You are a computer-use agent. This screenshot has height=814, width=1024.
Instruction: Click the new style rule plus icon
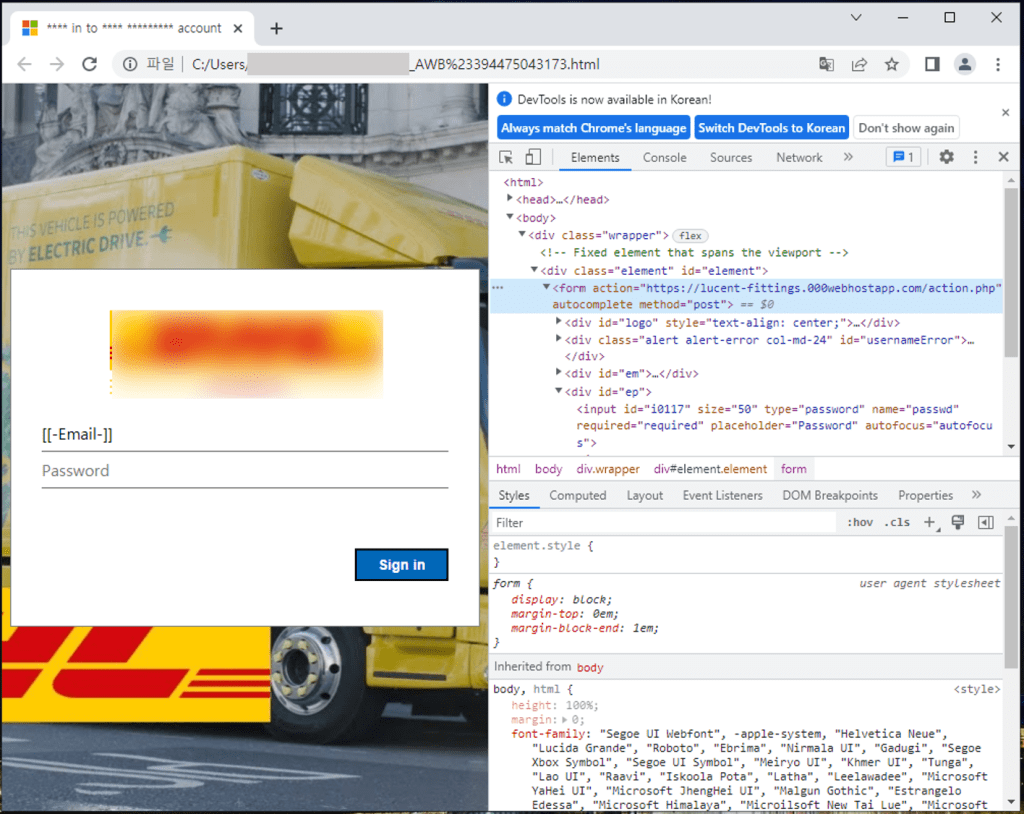929,522
